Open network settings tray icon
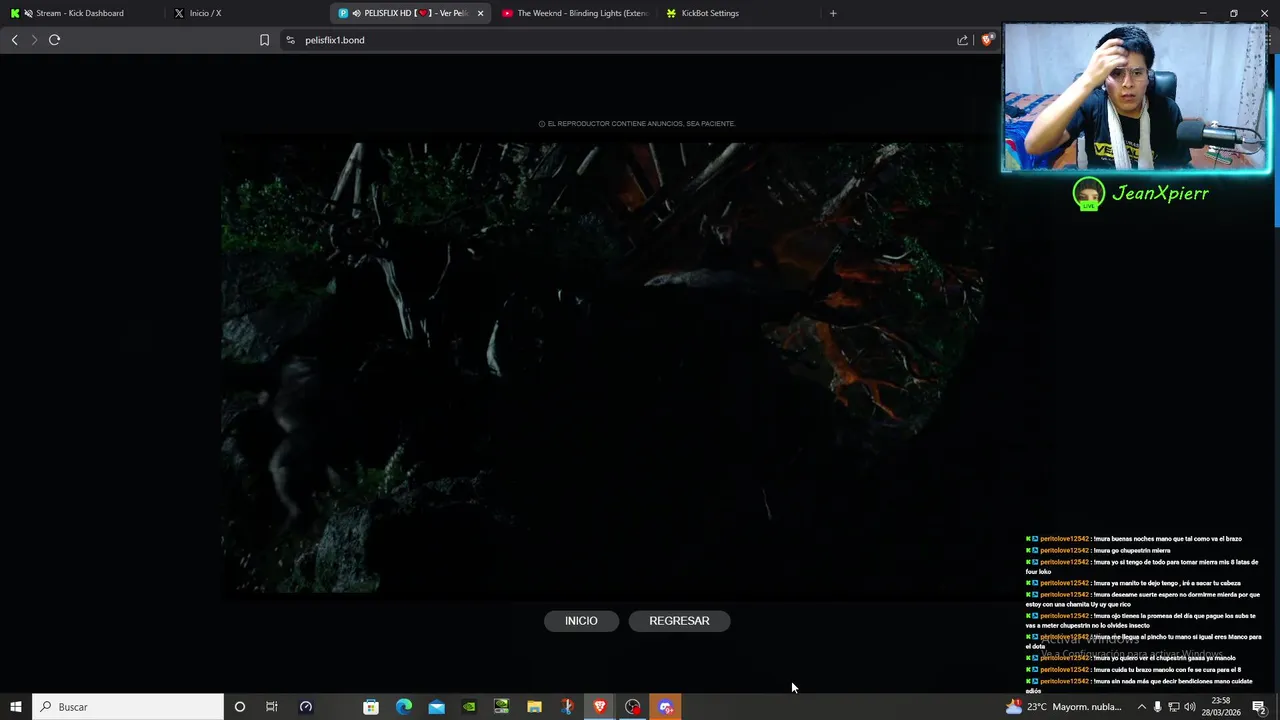Image resolution: width=1280 pixels, height=720 pixels. click(1174, 707)
